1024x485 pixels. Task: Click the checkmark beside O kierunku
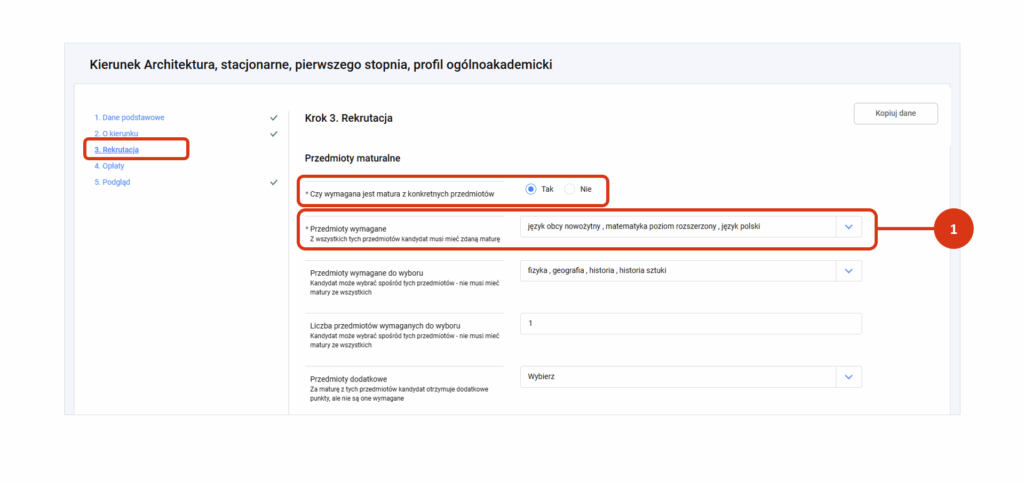point(274,134)
